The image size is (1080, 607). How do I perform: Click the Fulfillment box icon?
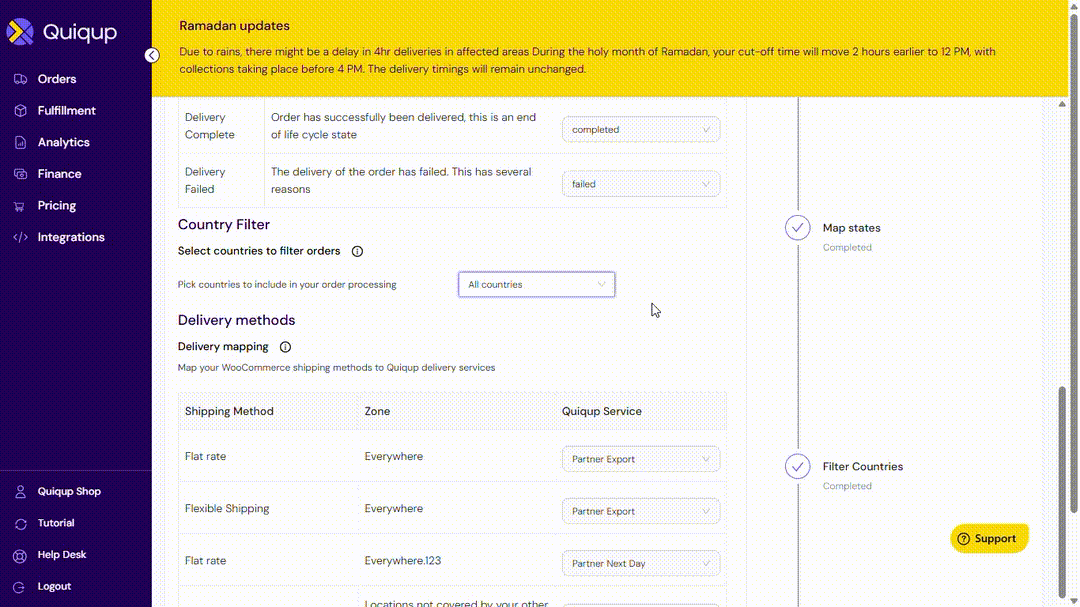20,111
